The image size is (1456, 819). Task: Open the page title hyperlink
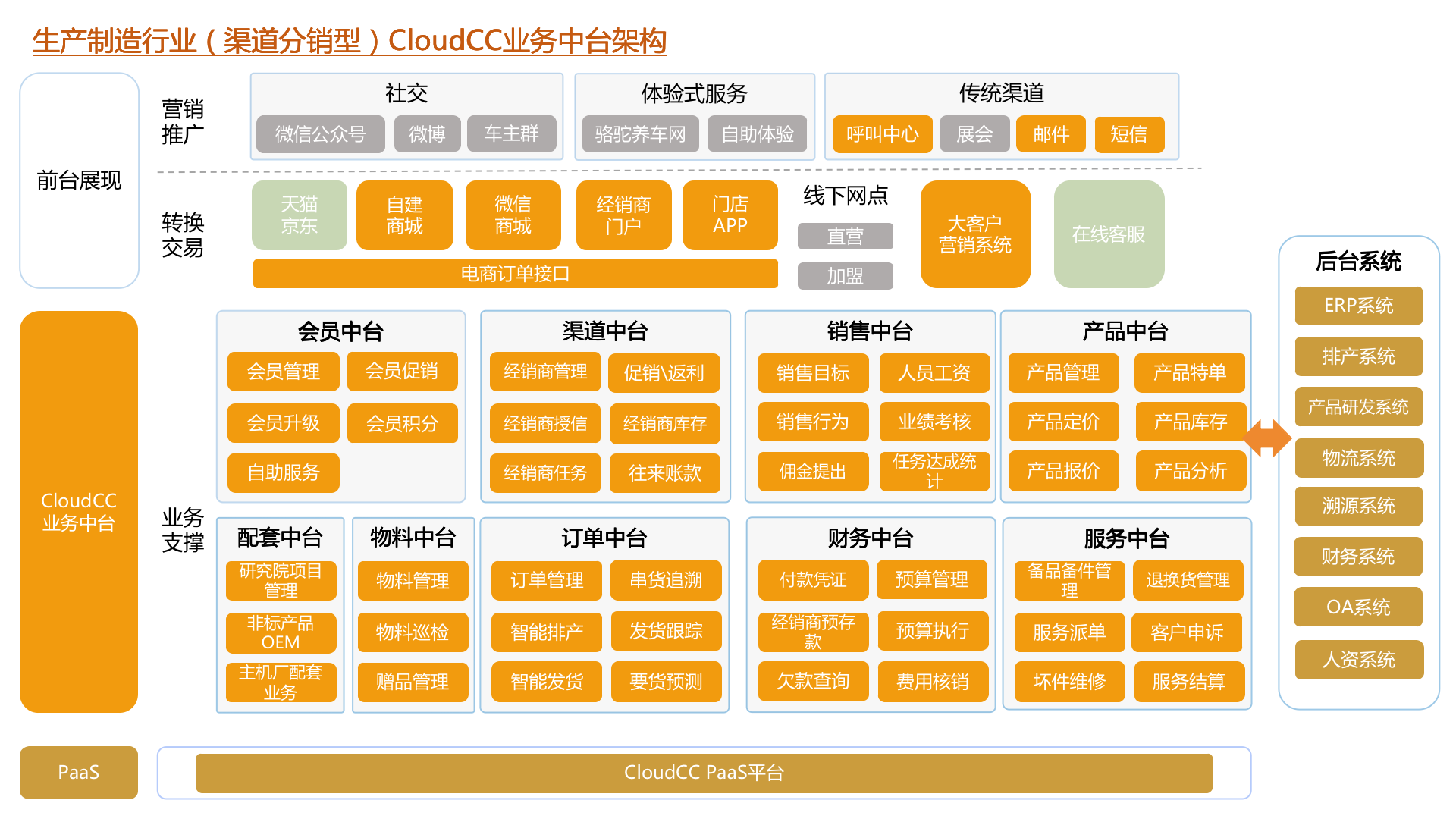point(349,41)
